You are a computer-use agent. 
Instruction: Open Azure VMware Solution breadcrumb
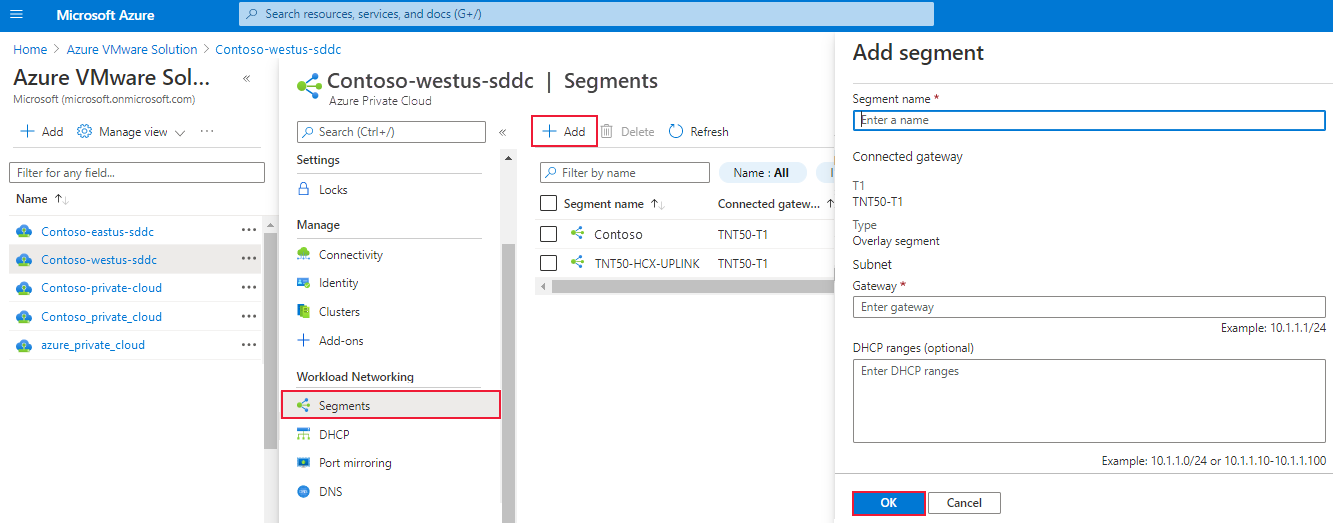(x=132, y=49)
